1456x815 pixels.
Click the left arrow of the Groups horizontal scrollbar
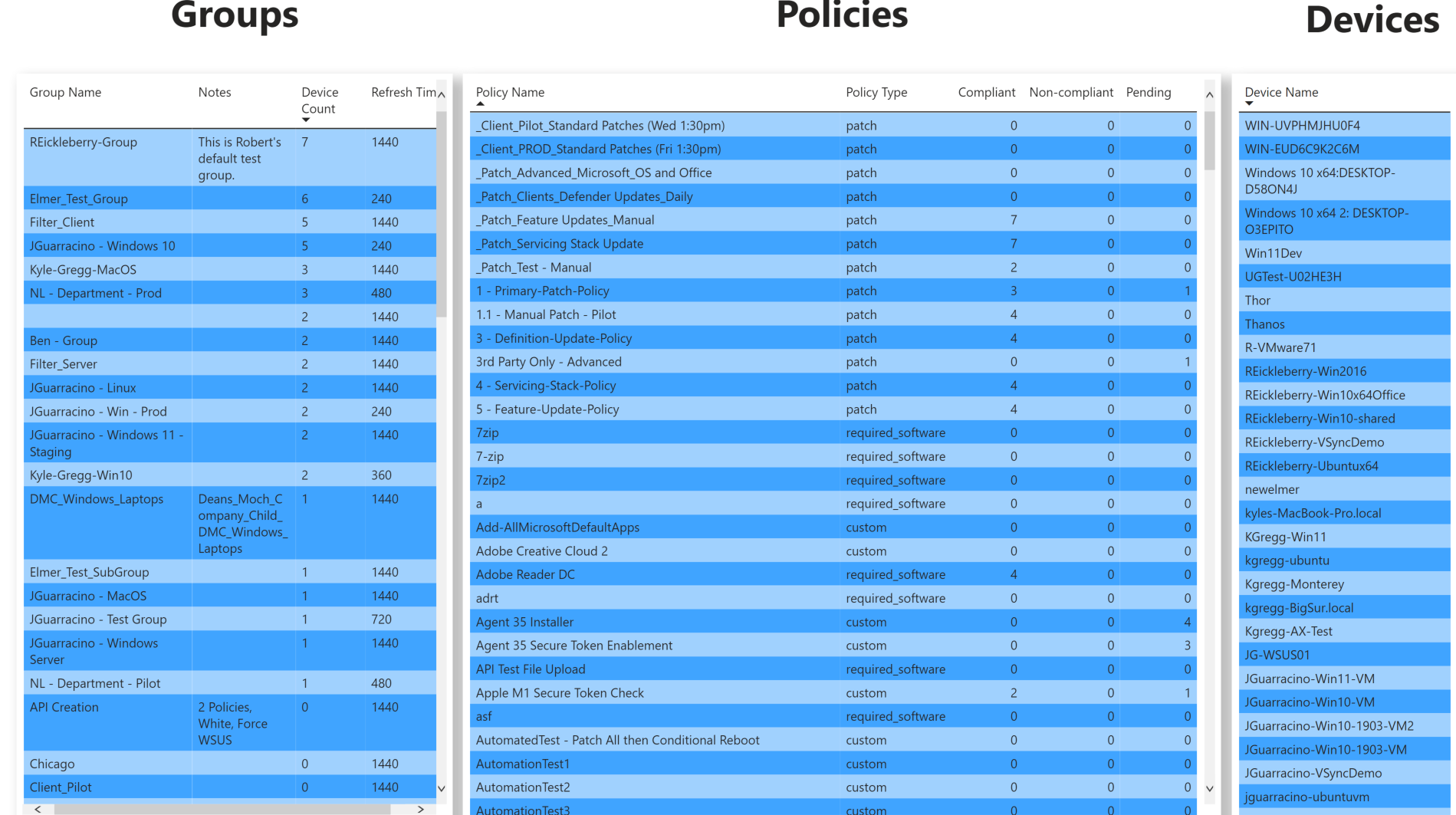(38, 809)
